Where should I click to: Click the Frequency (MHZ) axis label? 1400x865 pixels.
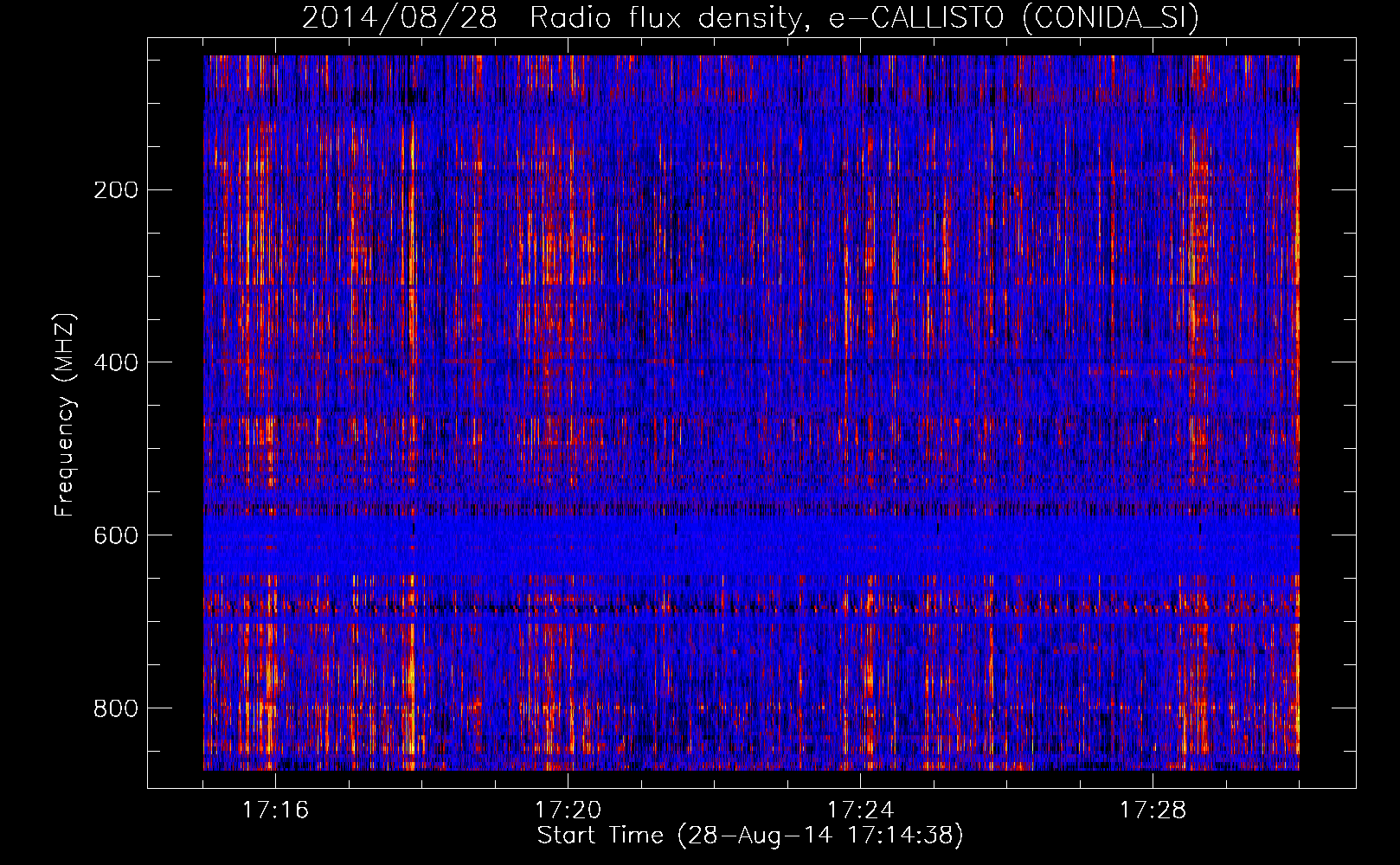65,415
